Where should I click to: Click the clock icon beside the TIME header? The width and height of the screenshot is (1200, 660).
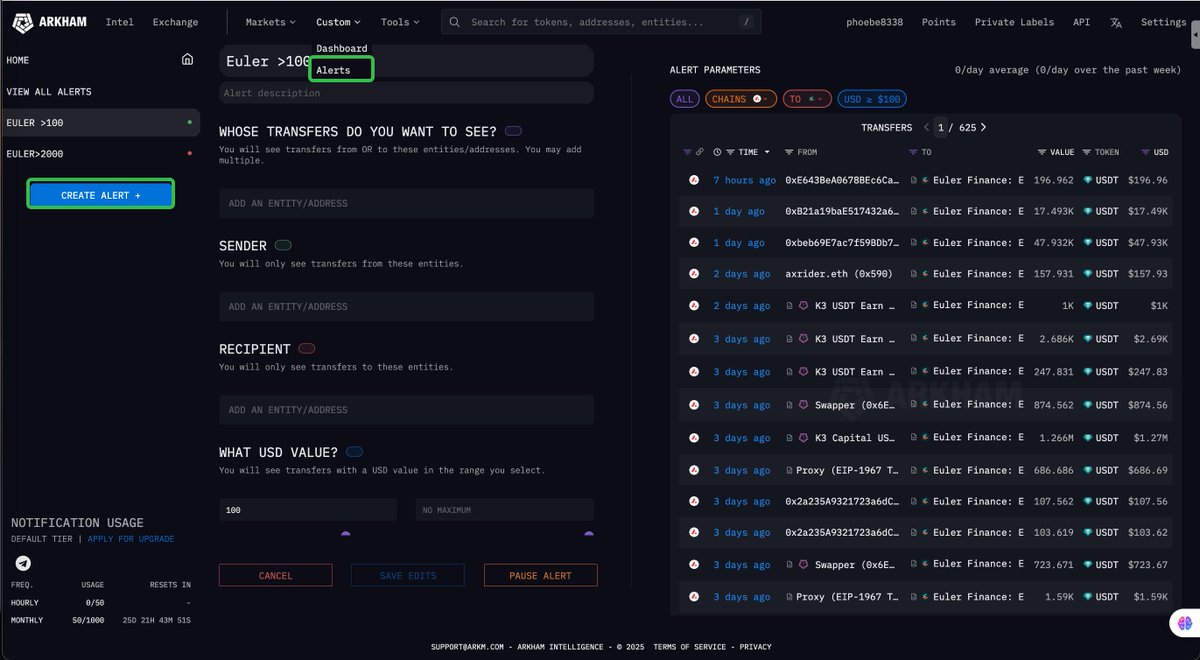717,152
